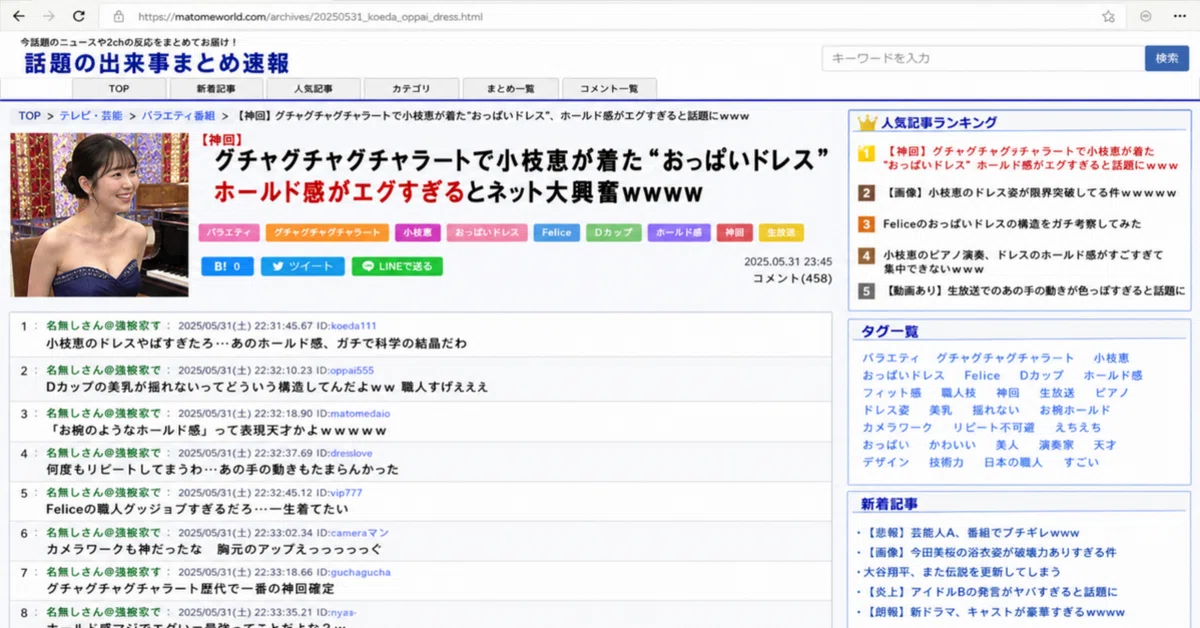Open ranking item 2 ドレス姿が限界突破
Screen dimensions: 1200x628
[x=1029, y=193]
